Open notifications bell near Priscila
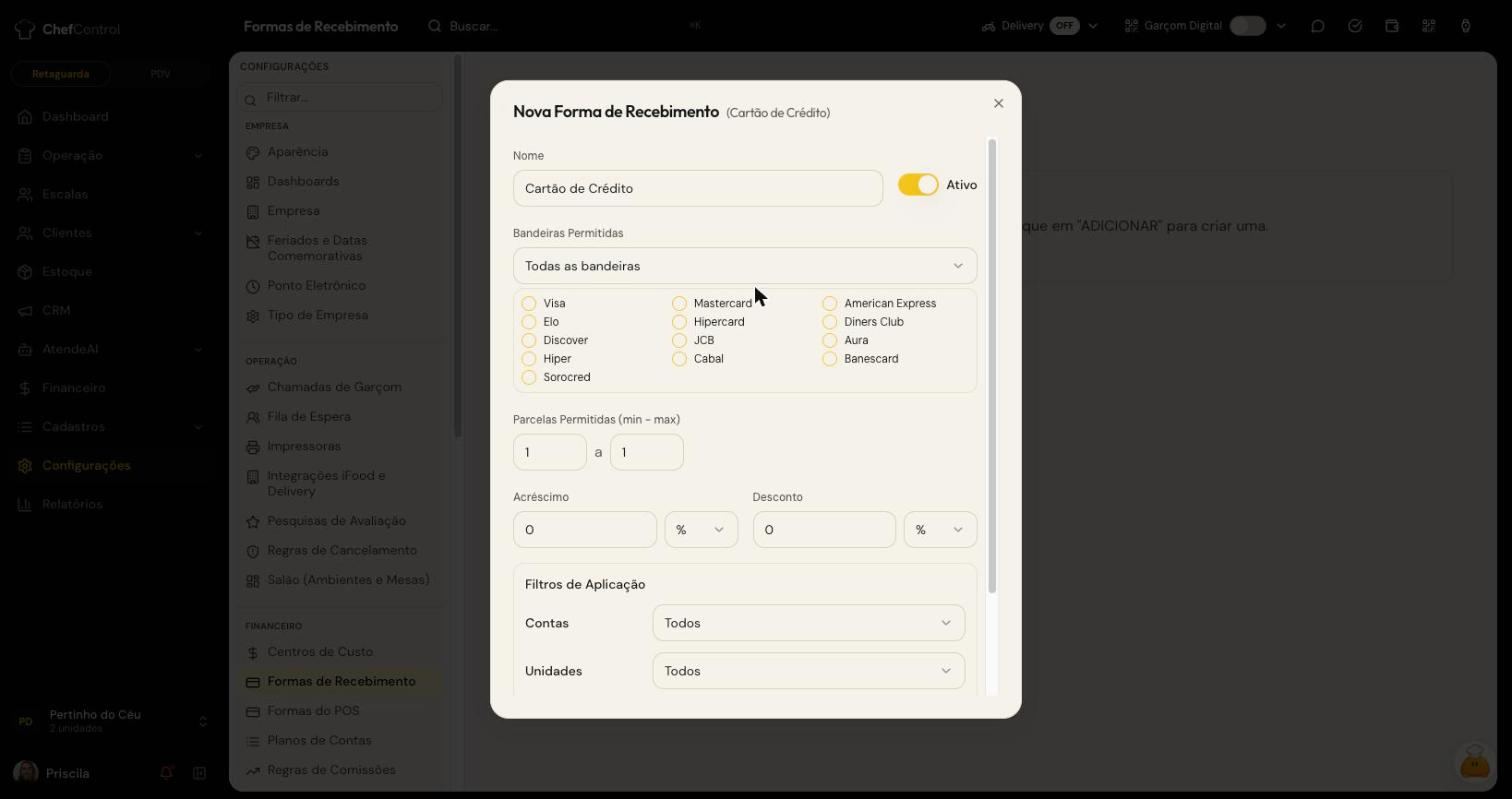 167,773
